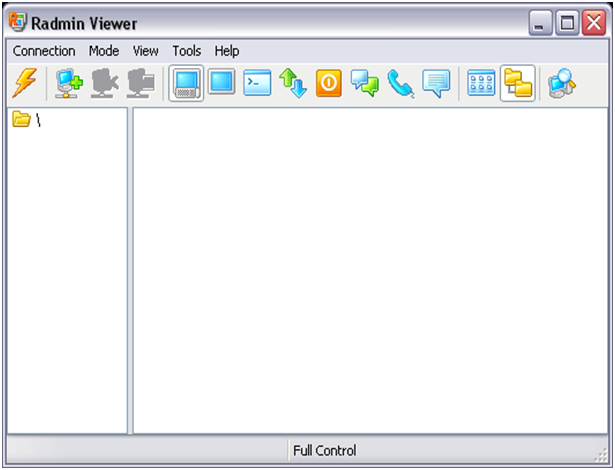Select the root folder in tree
The image size is (615, 470).
[x=27, y=119]
